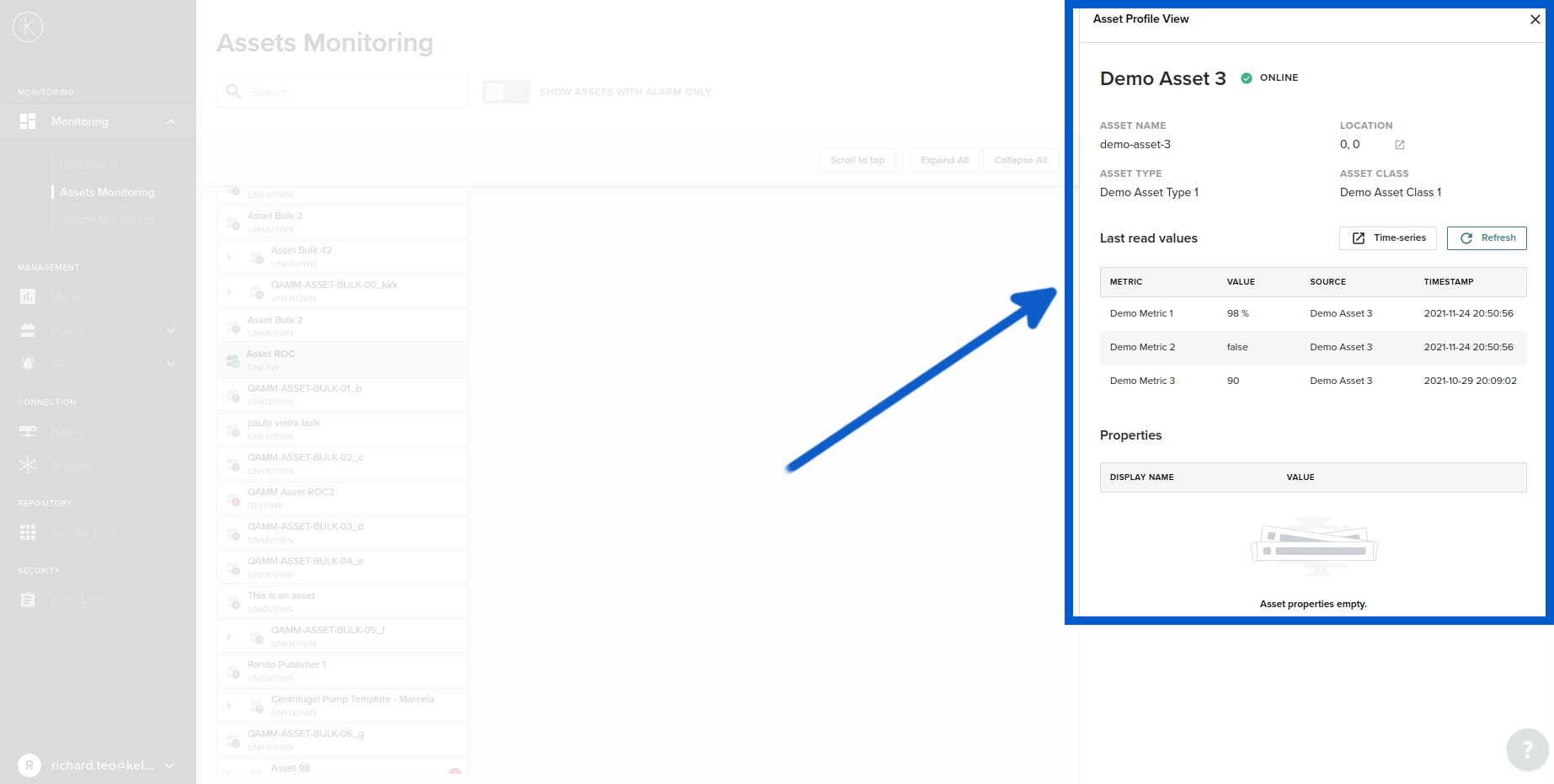Click the Audit Logs clipboard icon

coord(28,600)
